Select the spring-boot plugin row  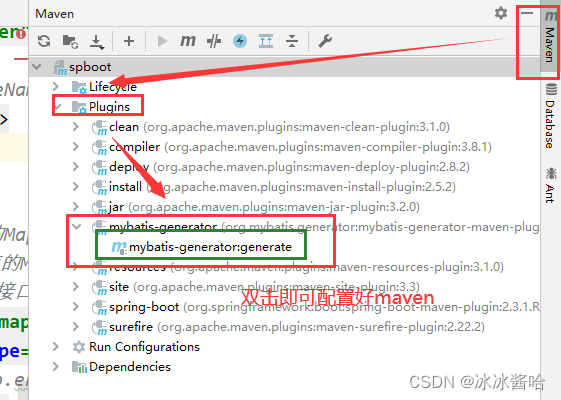284,307
